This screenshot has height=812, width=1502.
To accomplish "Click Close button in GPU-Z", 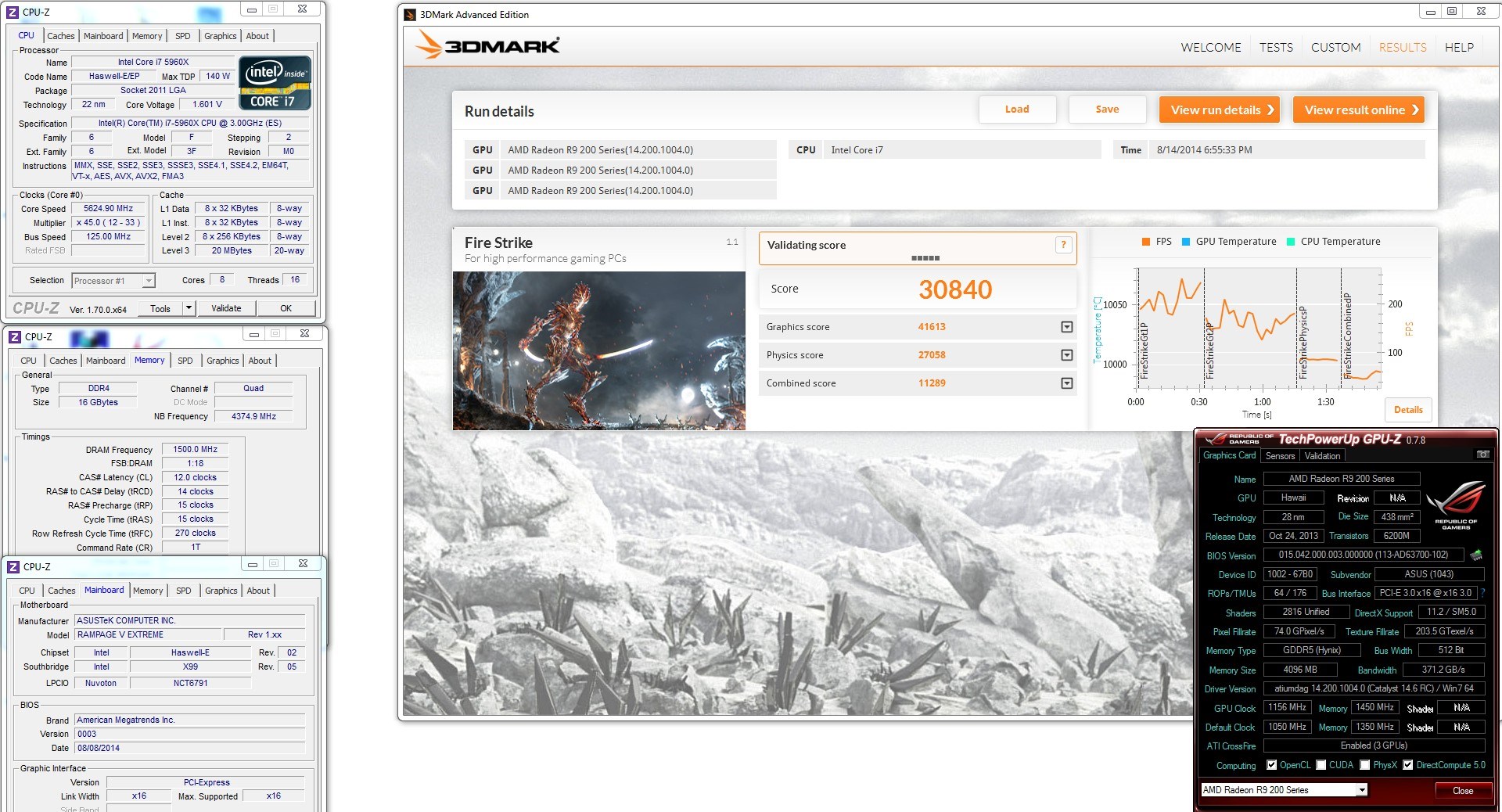I will (1462, 790).
